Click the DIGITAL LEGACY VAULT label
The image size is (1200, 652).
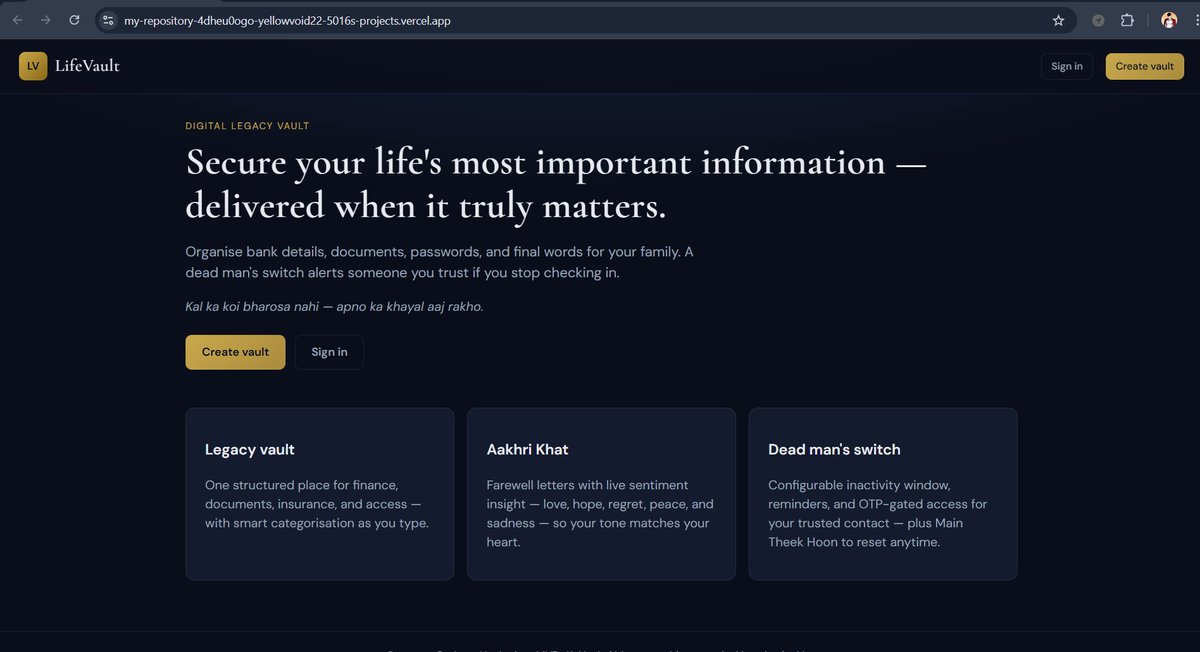(247, 126)
